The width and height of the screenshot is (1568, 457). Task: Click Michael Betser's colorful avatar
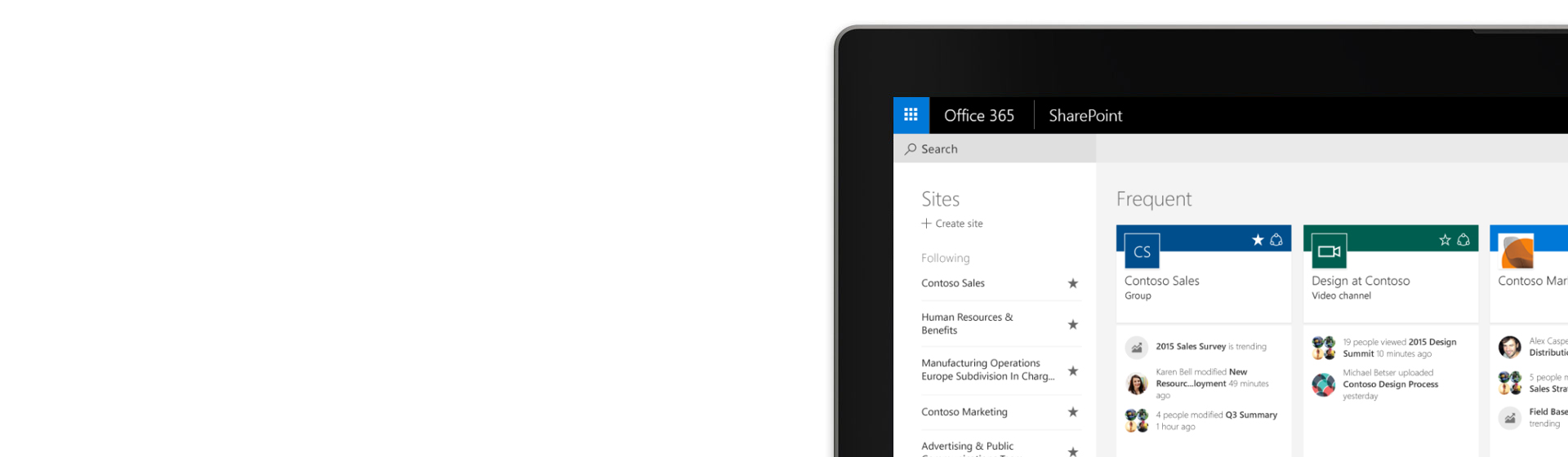(1324, 384)
